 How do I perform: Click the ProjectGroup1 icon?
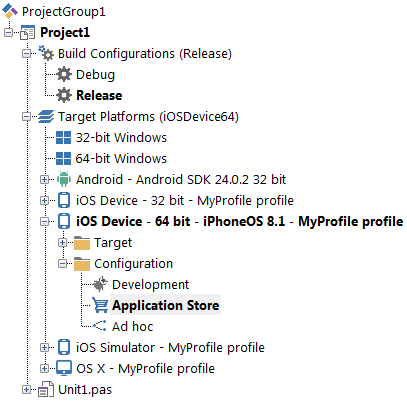coord(10,11)
